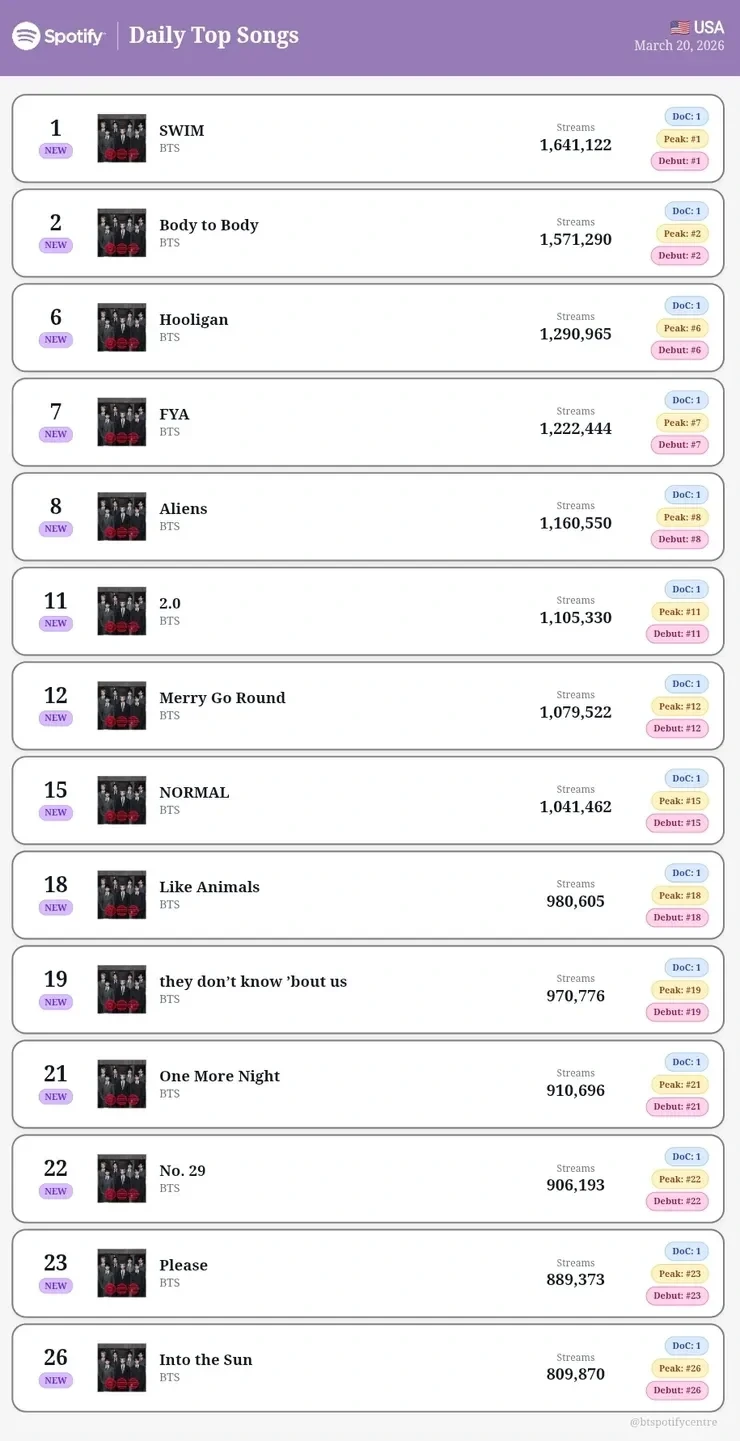The width and height of the screenshot is (740, 1441).
Task: Open the SWIM album cover thumbnail
Action: 122,138
